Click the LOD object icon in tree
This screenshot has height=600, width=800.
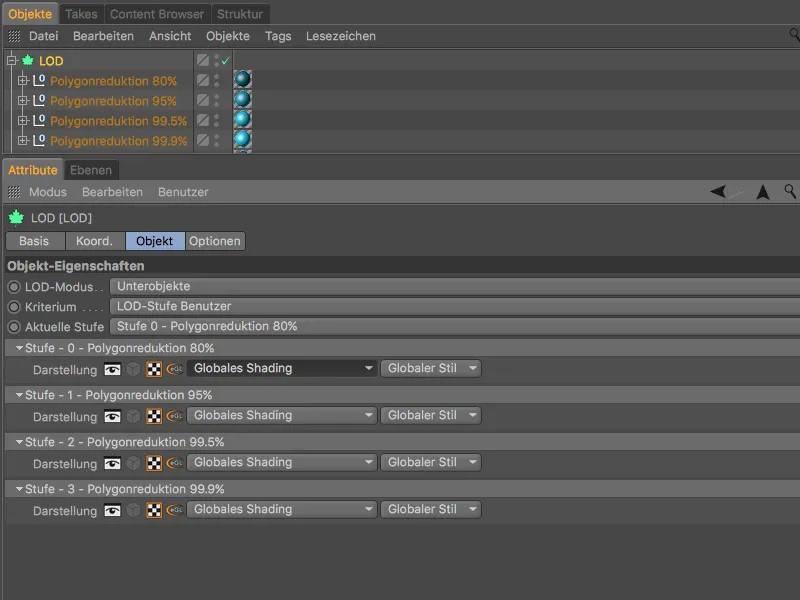[x=28, y=61]
